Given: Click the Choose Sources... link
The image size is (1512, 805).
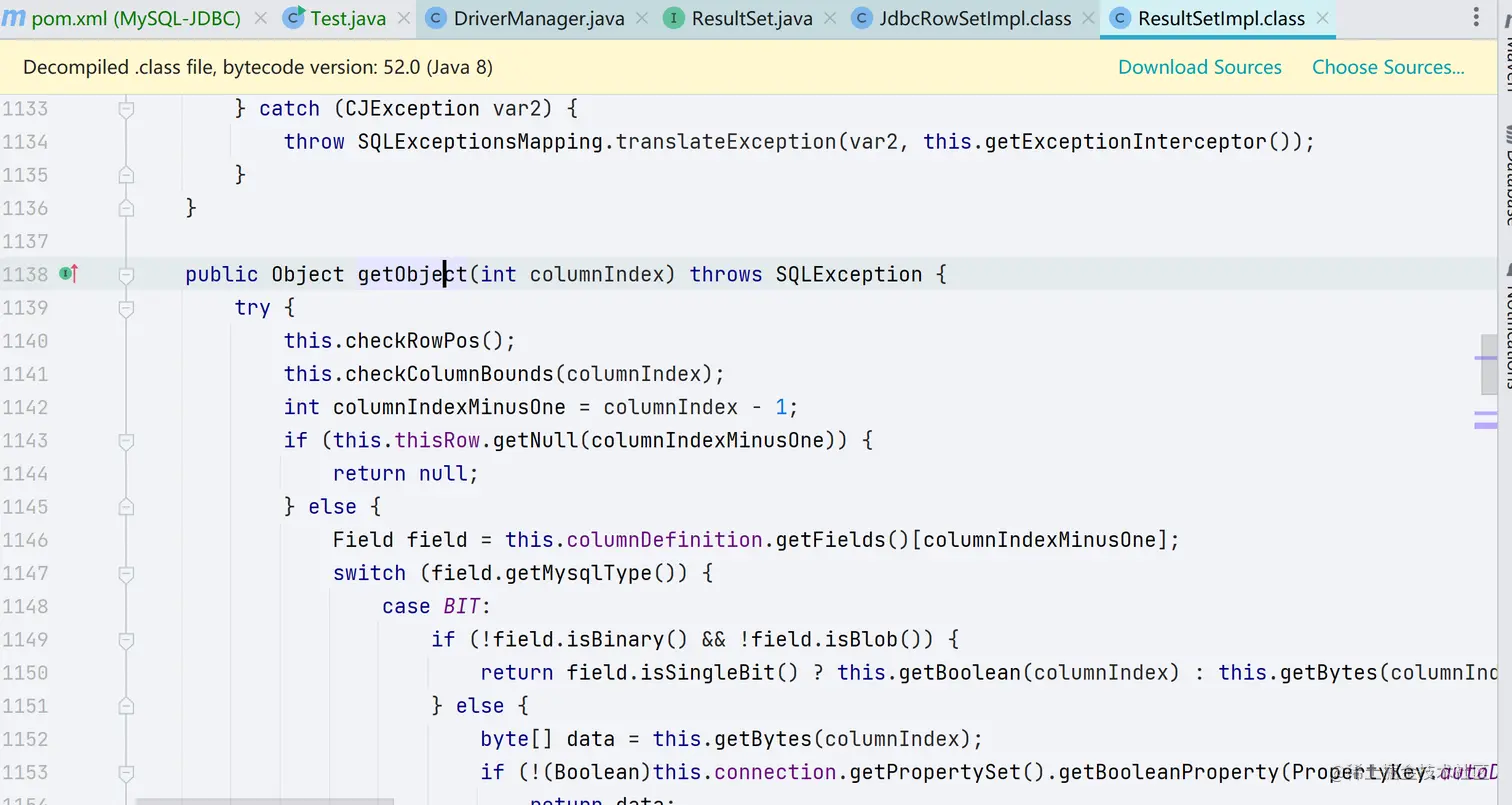Looking at the screenshot, I should tap(1388, 67).
